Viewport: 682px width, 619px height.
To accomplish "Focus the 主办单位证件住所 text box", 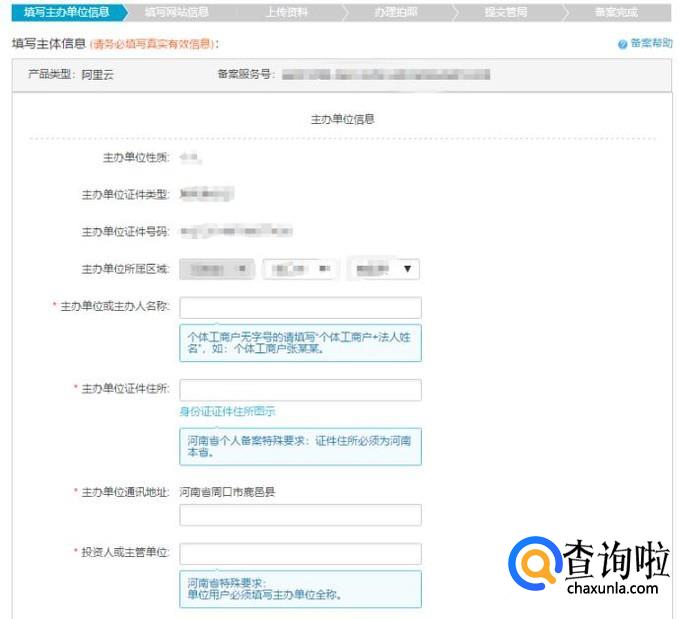I will [x=300, y=390].
